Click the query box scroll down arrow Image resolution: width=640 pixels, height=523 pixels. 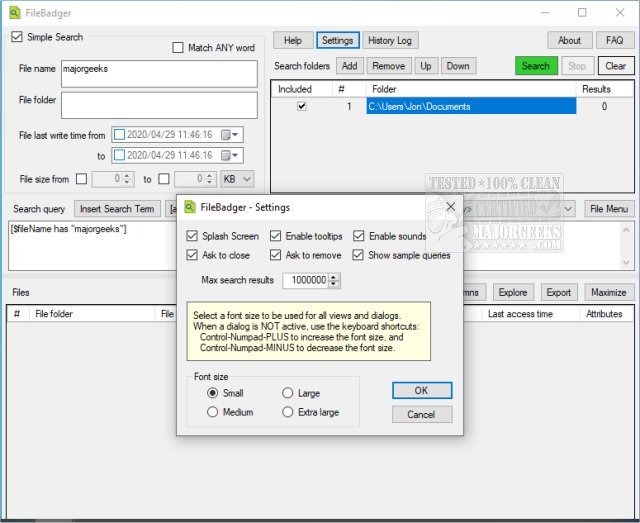click(627, 263)
